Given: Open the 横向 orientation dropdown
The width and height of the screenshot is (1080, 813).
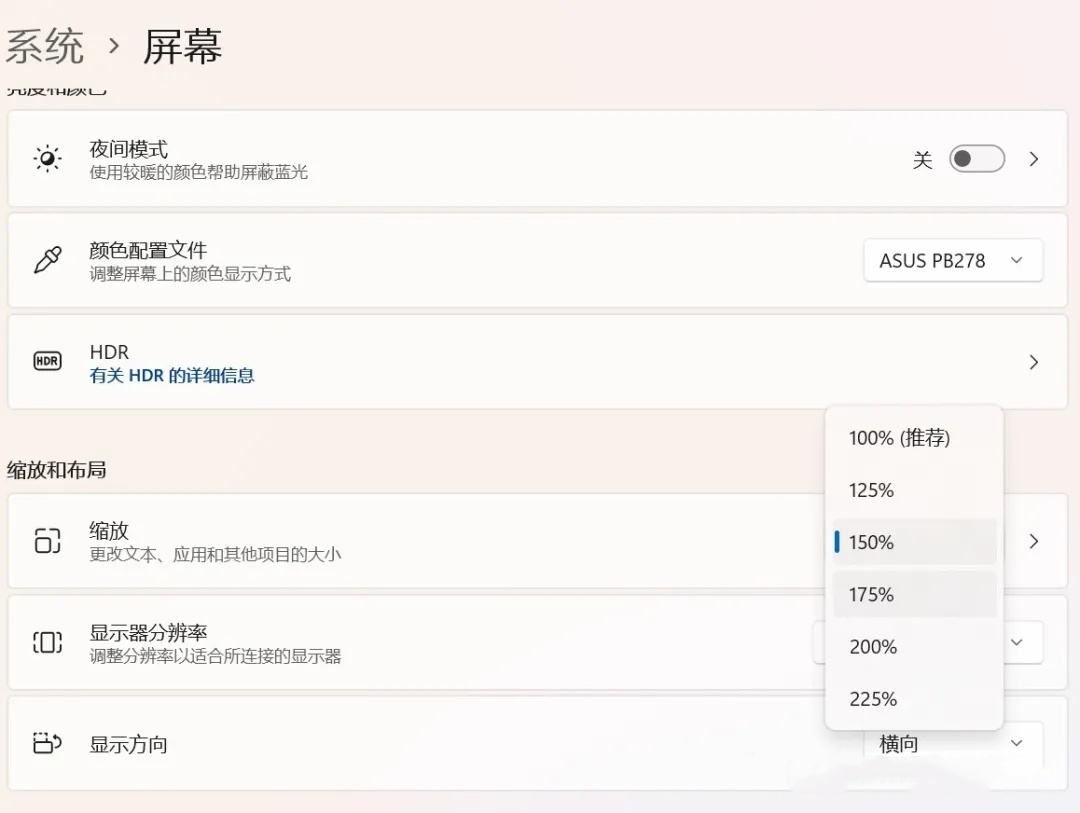Looking at the screenshot, I should 953,744.
